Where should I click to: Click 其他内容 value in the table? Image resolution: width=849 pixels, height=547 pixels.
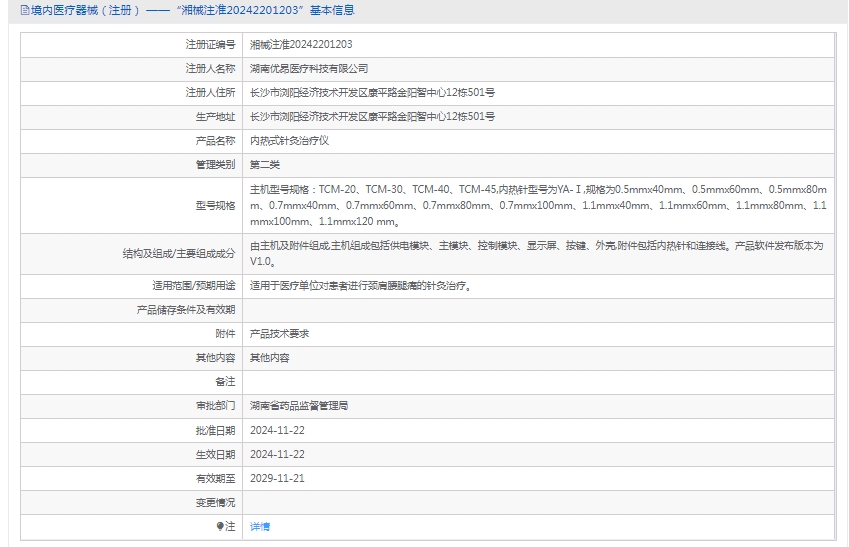269,358
